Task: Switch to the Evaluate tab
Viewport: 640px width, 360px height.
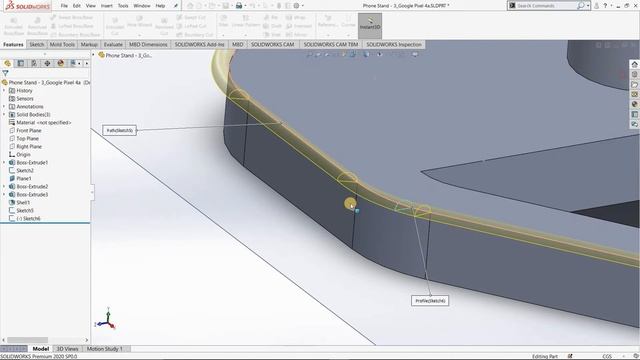Action: coord(113,44)
